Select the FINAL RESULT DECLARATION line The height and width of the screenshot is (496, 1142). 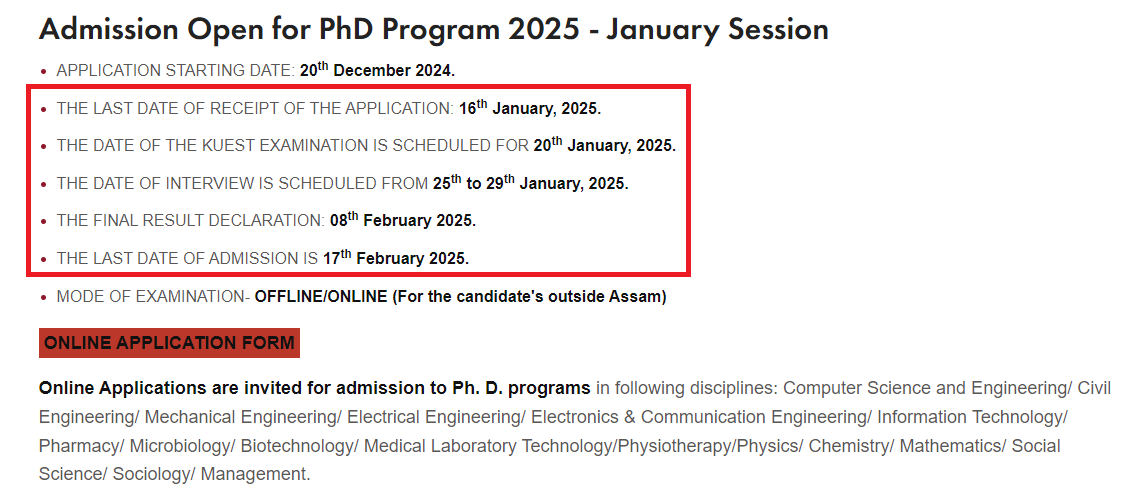click(267, 220)
